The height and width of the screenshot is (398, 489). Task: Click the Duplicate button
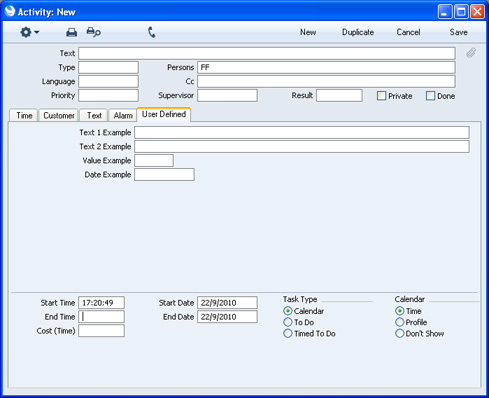tap(358, 32)
